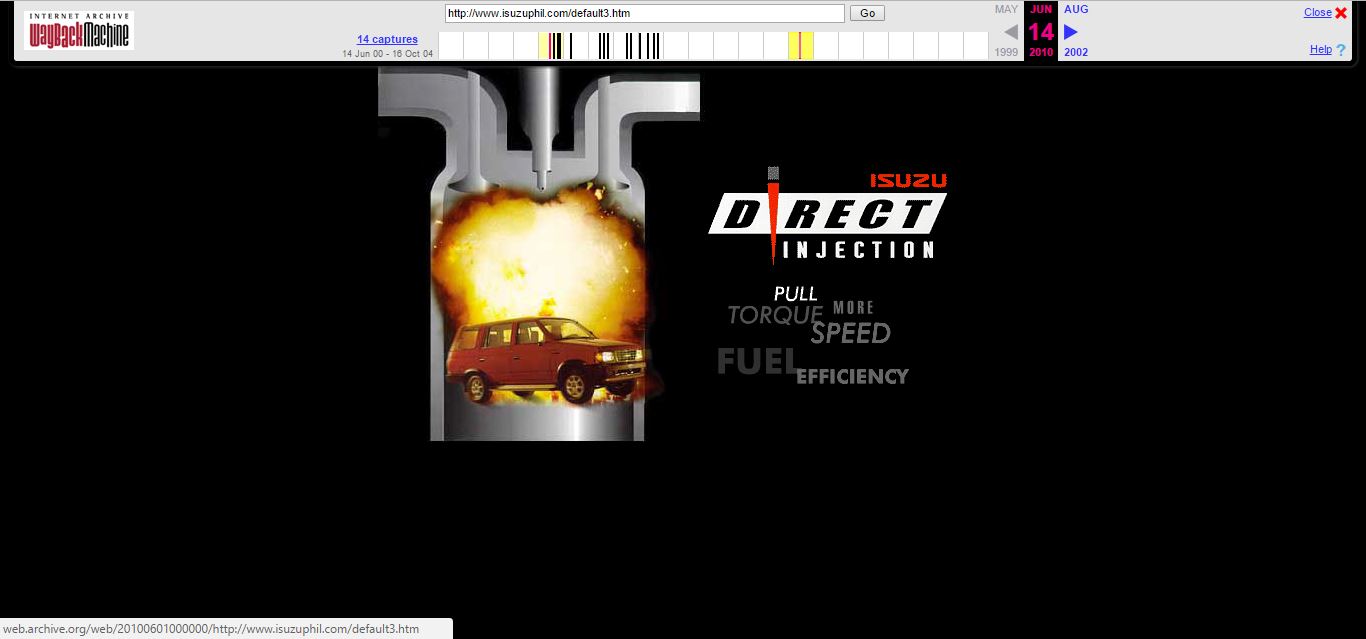Open the 14 captures link
This screenshot has height=639, width=1366.
pos(387,39)
